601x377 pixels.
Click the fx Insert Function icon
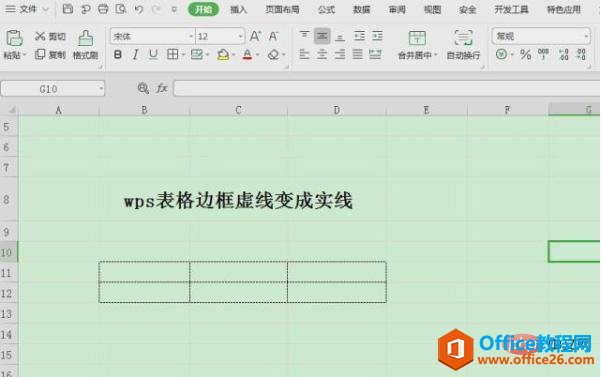click(162, 89)
